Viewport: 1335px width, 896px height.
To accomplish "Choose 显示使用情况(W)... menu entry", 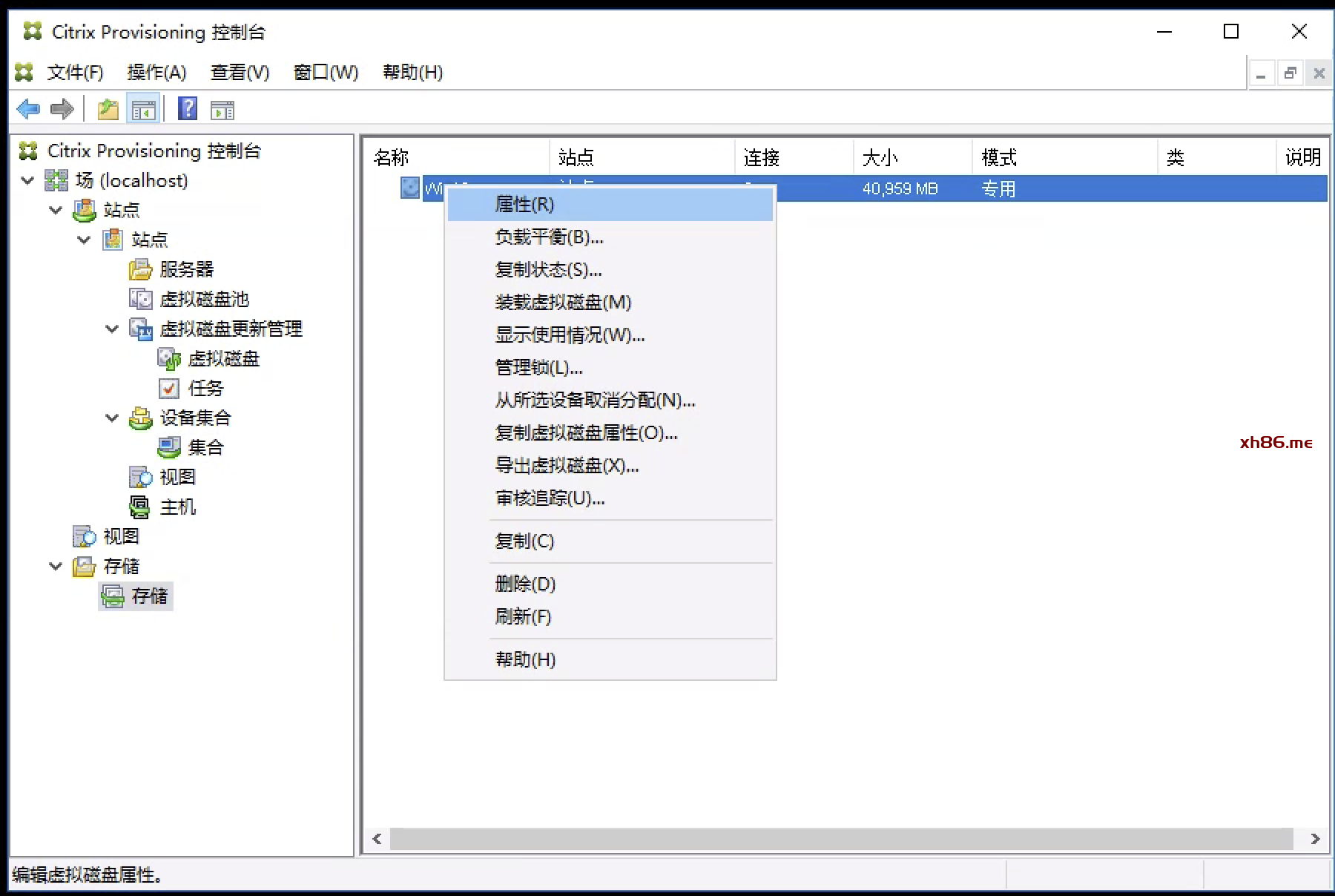I will 610,335.
